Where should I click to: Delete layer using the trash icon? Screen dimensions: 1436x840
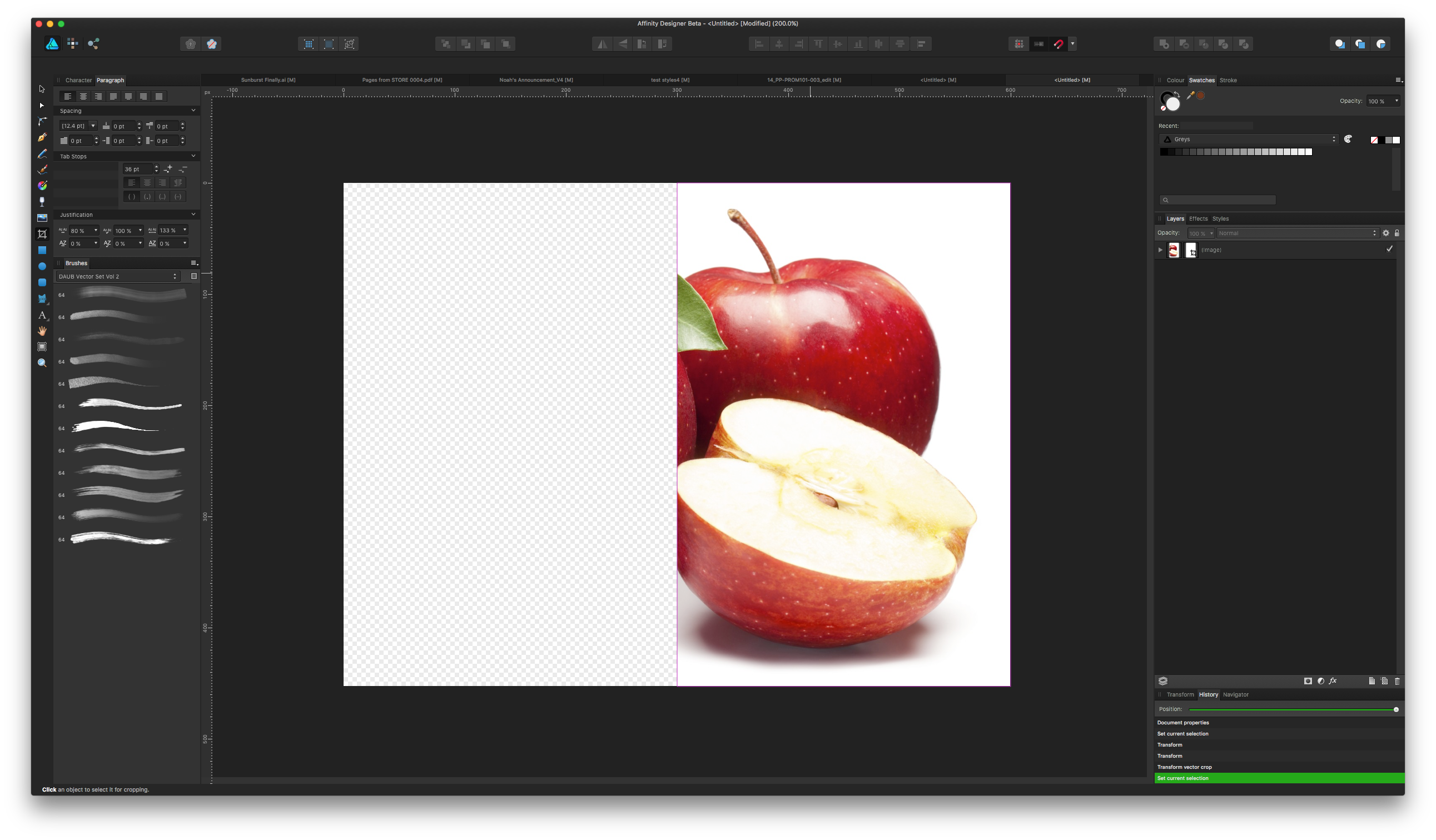1397,681
